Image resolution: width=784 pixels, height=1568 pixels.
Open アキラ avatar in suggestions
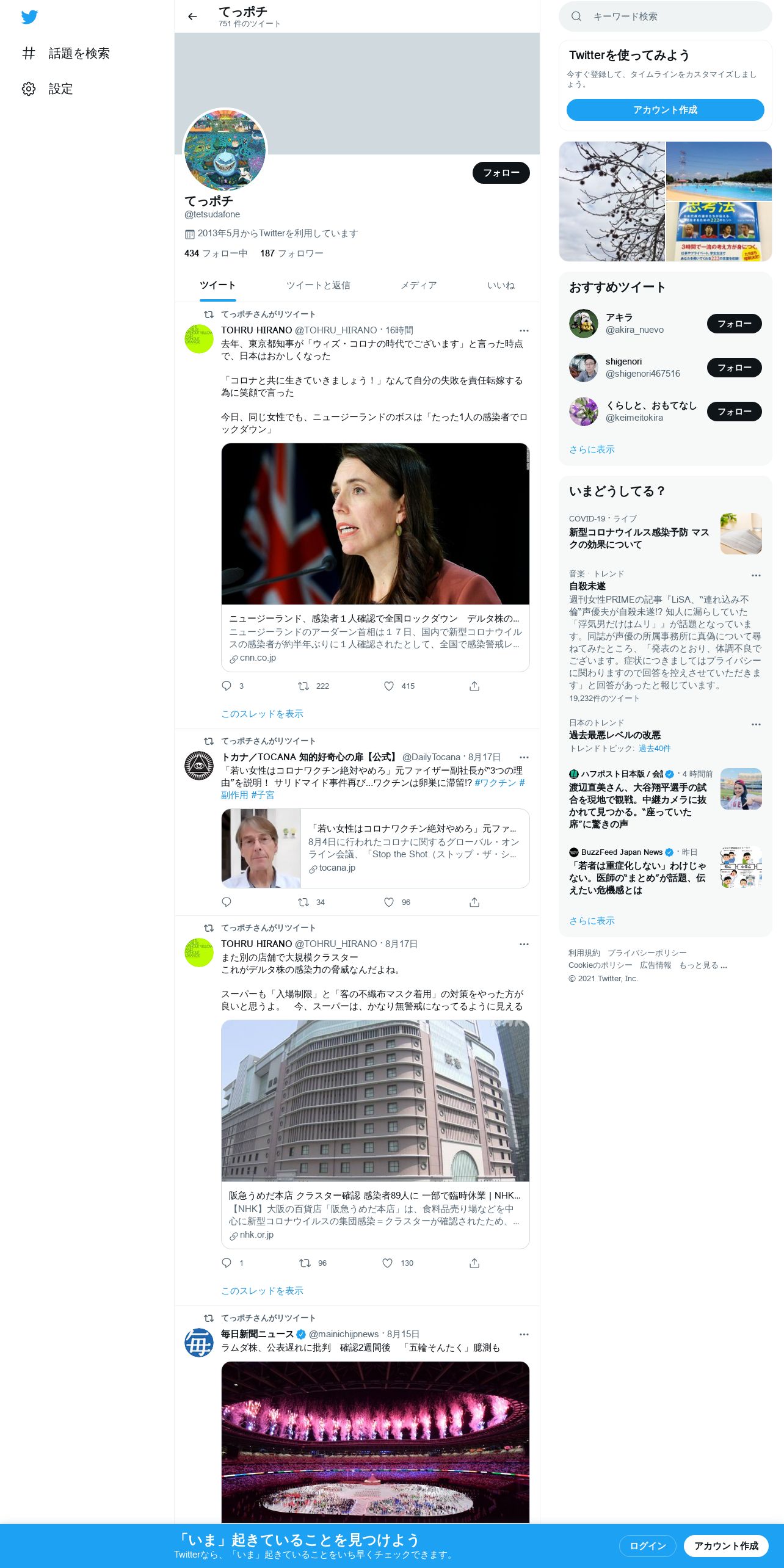pos(584,324)
